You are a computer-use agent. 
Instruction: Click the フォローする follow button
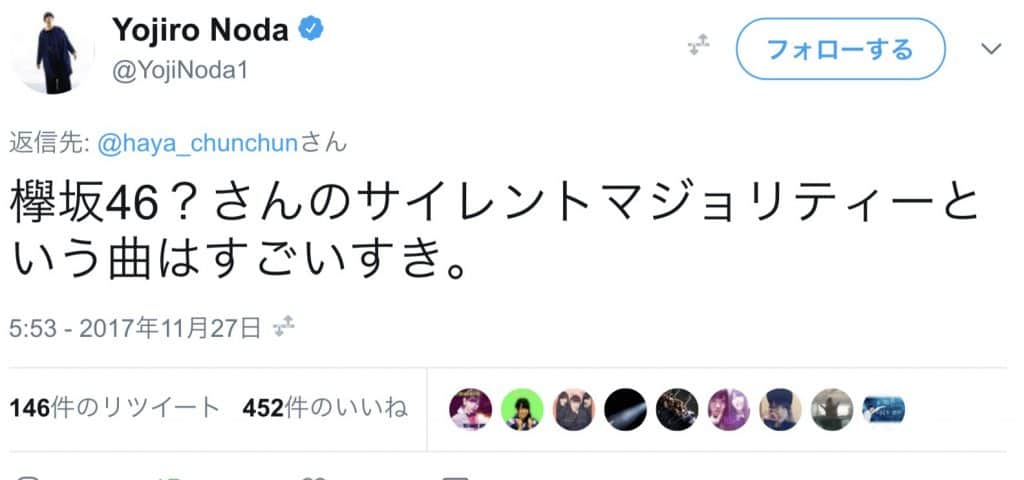[x=839, y=49]
